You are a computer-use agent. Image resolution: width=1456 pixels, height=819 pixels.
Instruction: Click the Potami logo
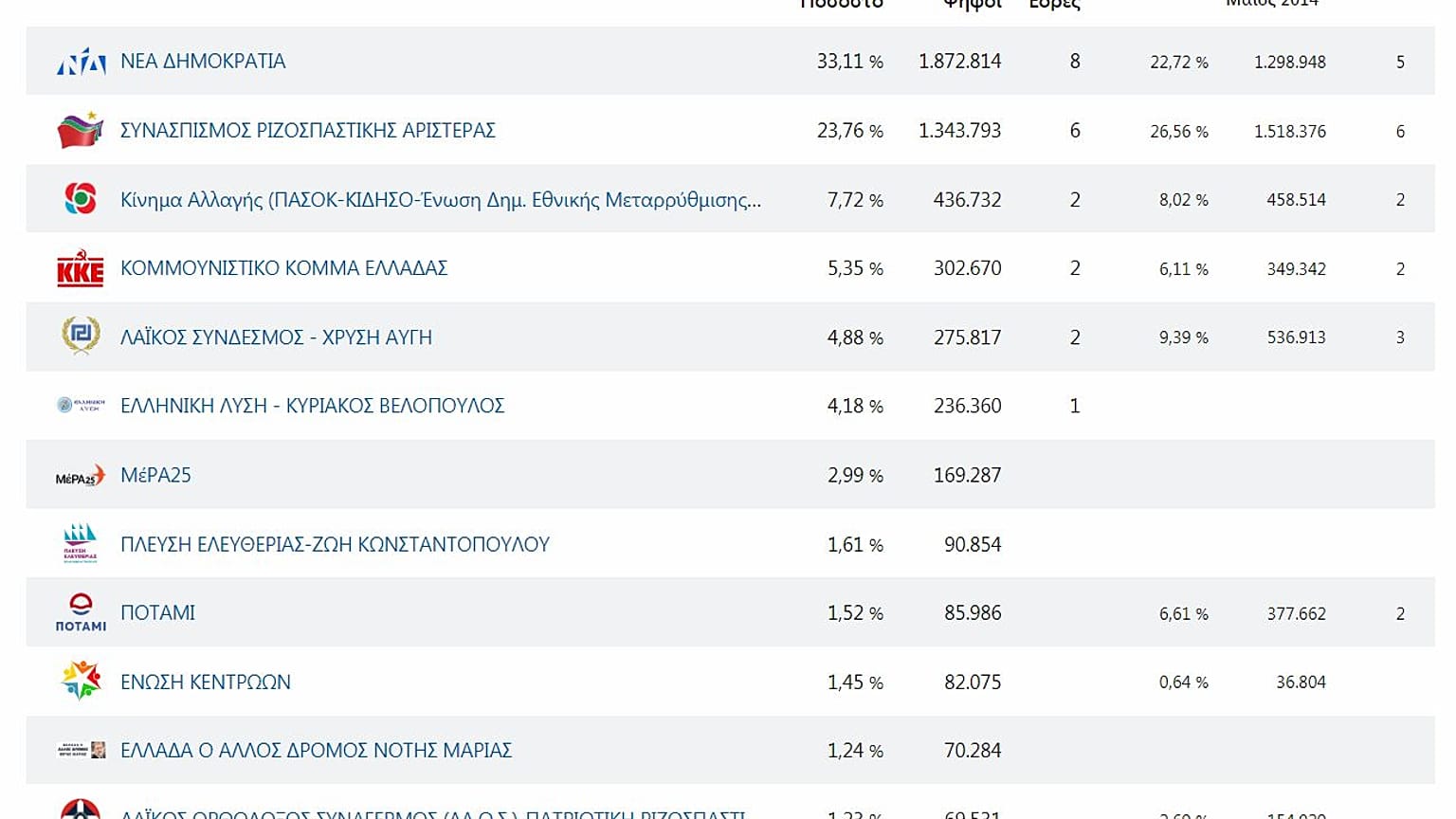click(81, 612)
